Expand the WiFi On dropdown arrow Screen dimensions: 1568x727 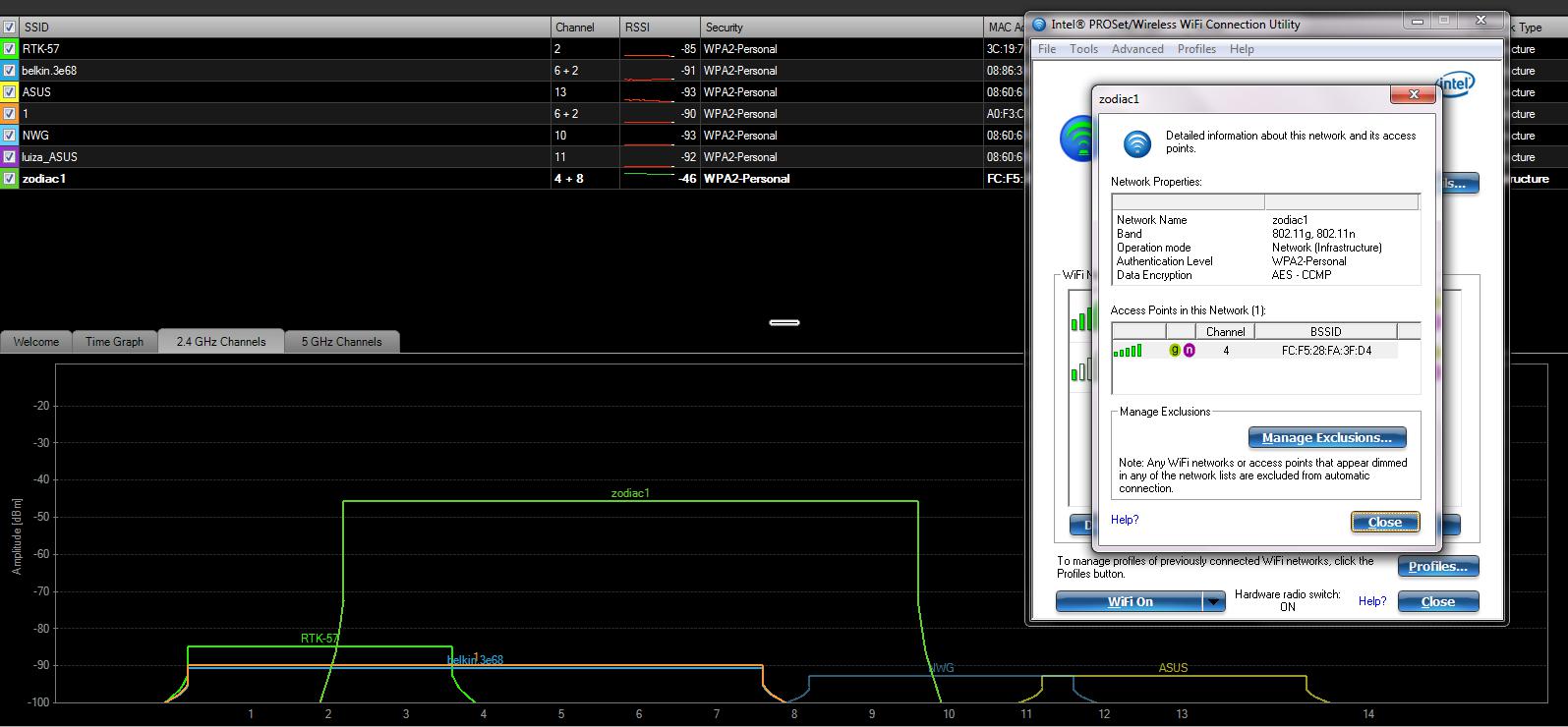(1215, 602)
